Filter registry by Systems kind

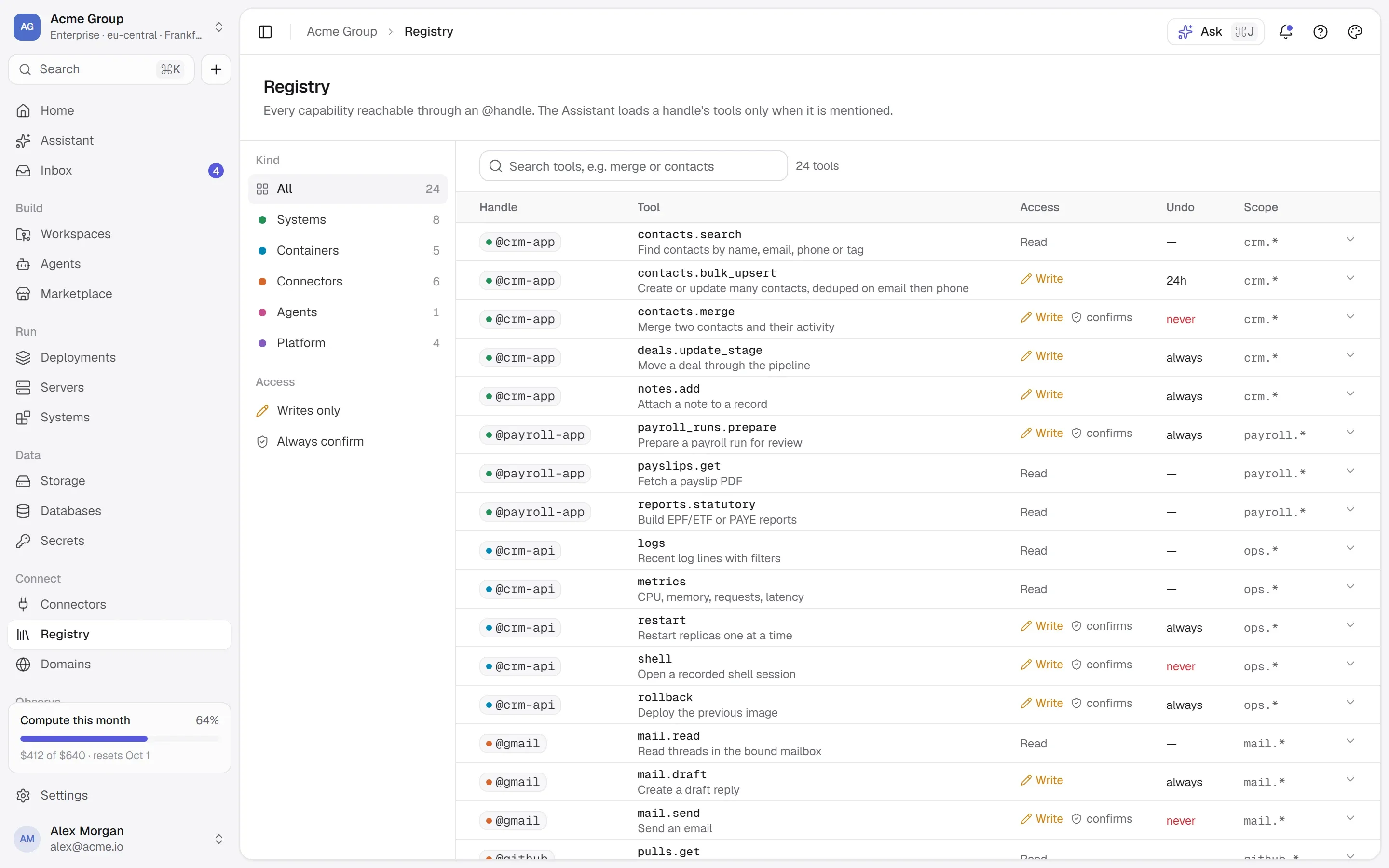pyautogui.click(x=347, y=219)
